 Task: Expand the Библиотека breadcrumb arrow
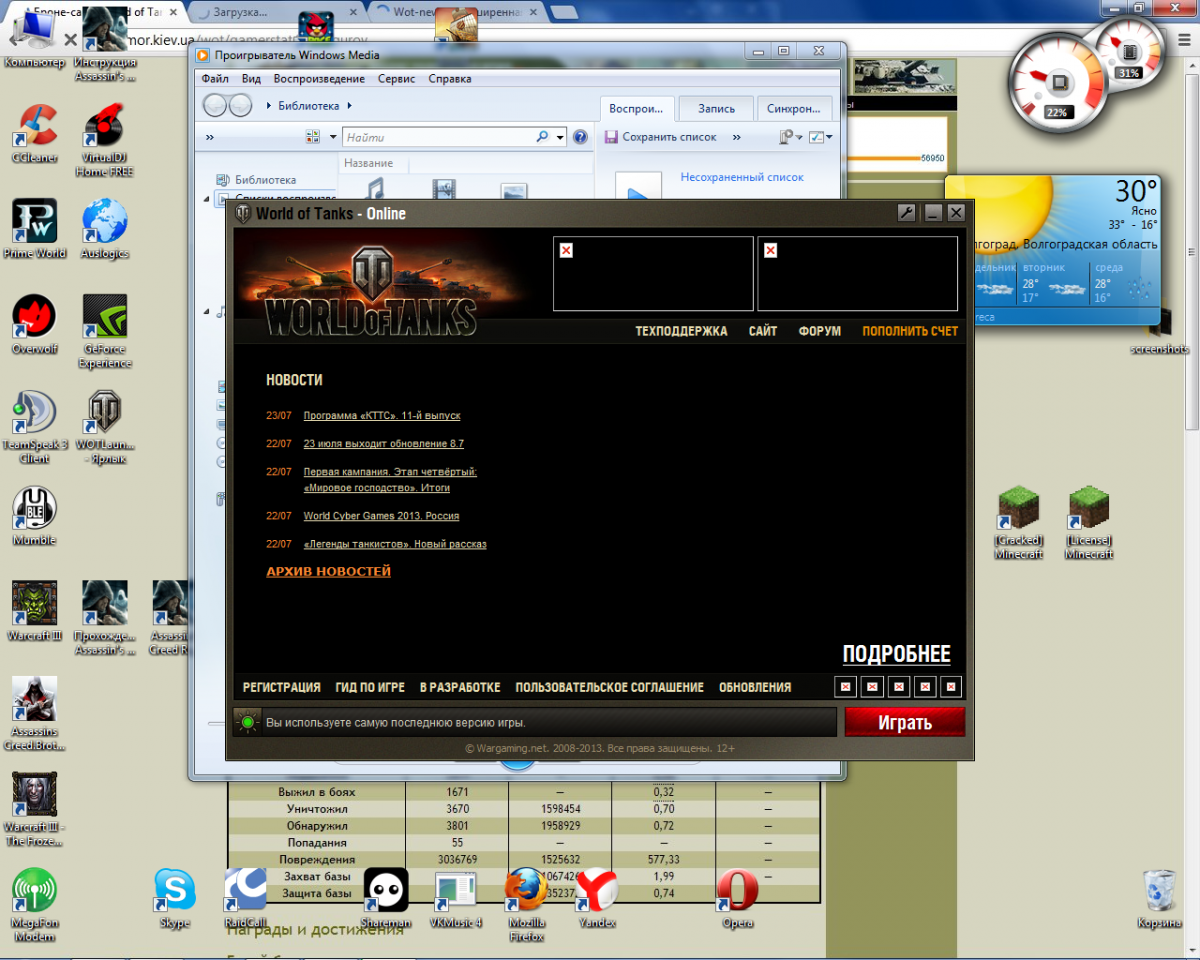[x=349, y=105]
